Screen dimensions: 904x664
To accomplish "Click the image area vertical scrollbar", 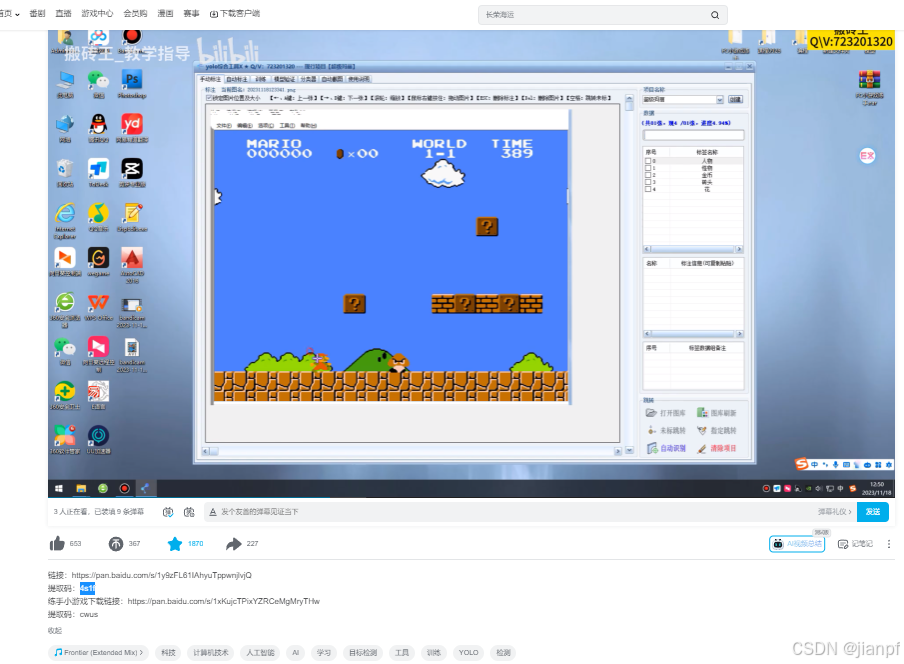I will pos(629,275).
